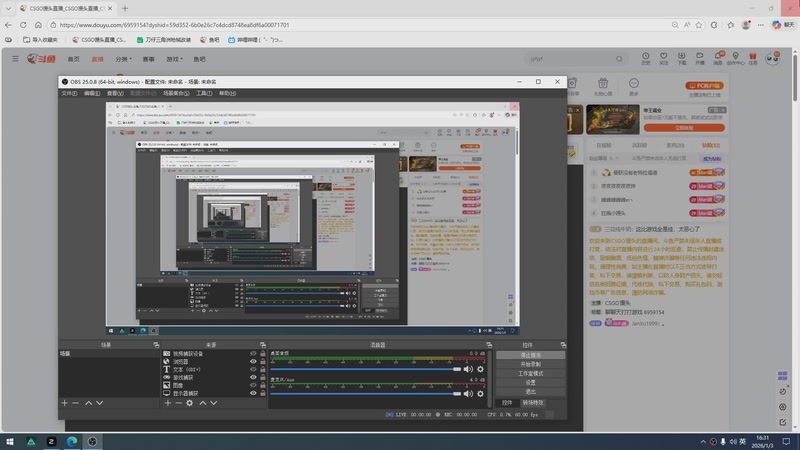
Task: Move scene down arrow in OBS Scenes panel
Action: click(x=99, y=403)
